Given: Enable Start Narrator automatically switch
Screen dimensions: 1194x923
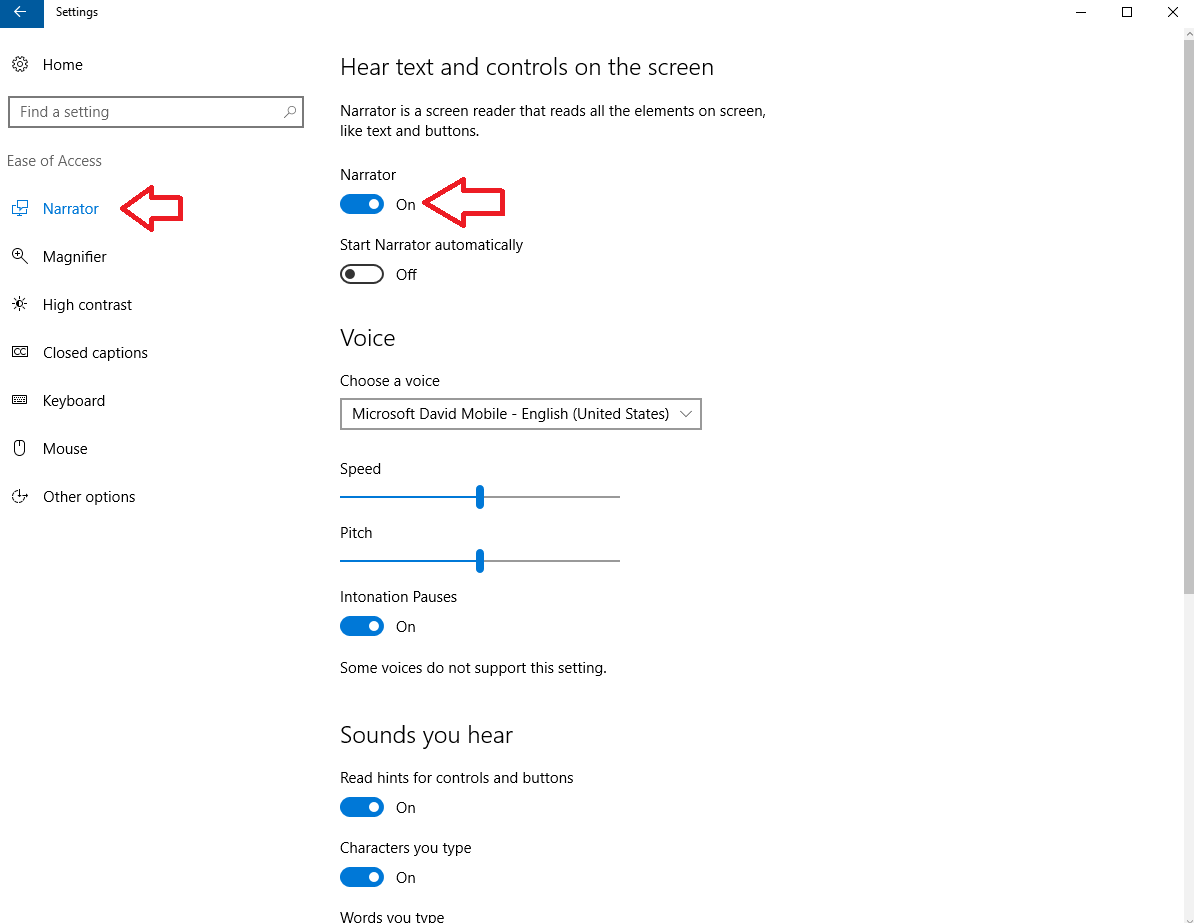Looking at the screenshot, I should pos(362,275).
